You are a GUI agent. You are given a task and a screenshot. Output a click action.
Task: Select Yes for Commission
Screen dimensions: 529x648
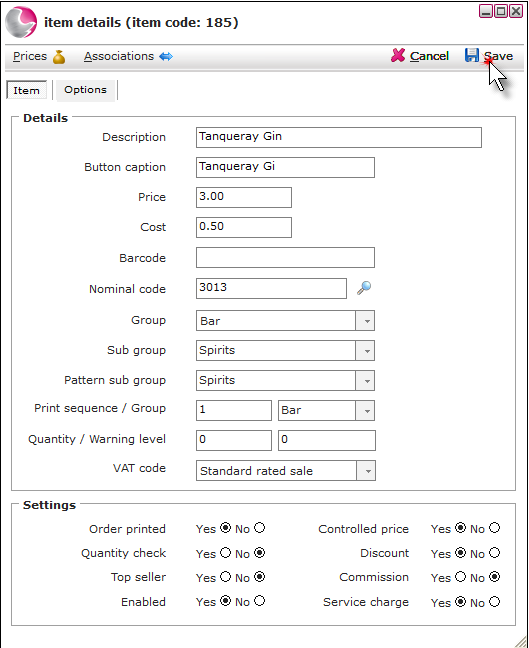click(460, 577)
